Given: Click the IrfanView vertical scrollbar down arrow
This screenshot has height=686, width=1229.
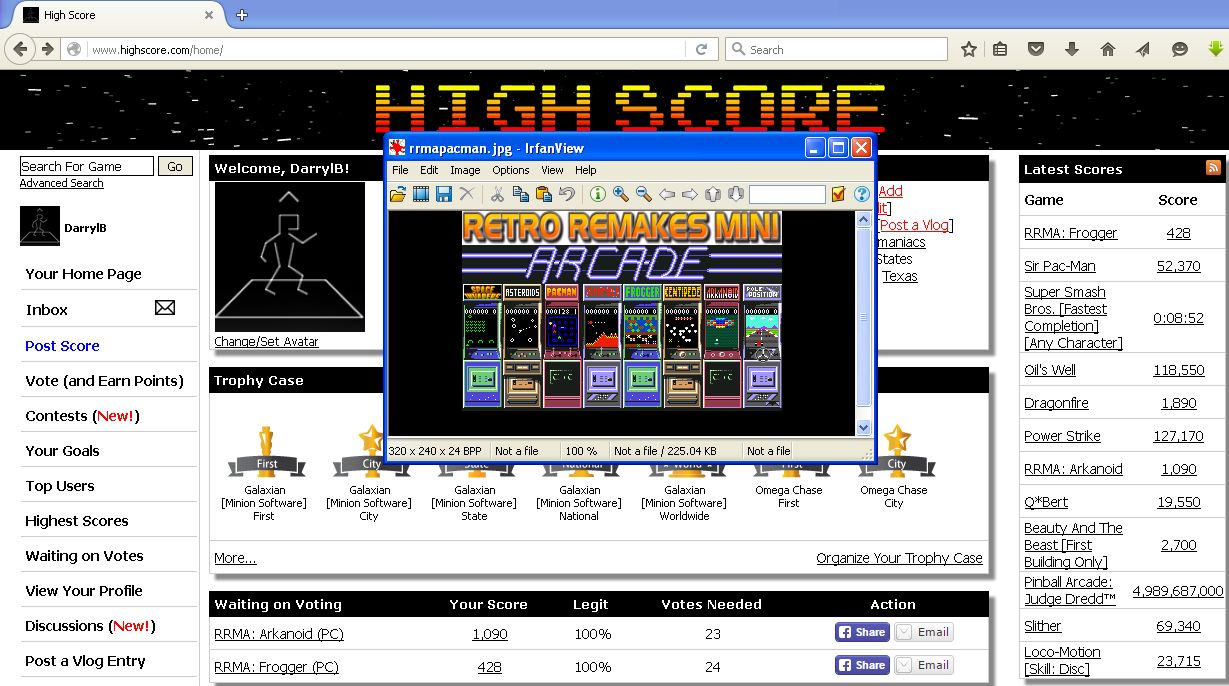Looking at the screenshot, I should pyautogui.click(x=864, y=428).
